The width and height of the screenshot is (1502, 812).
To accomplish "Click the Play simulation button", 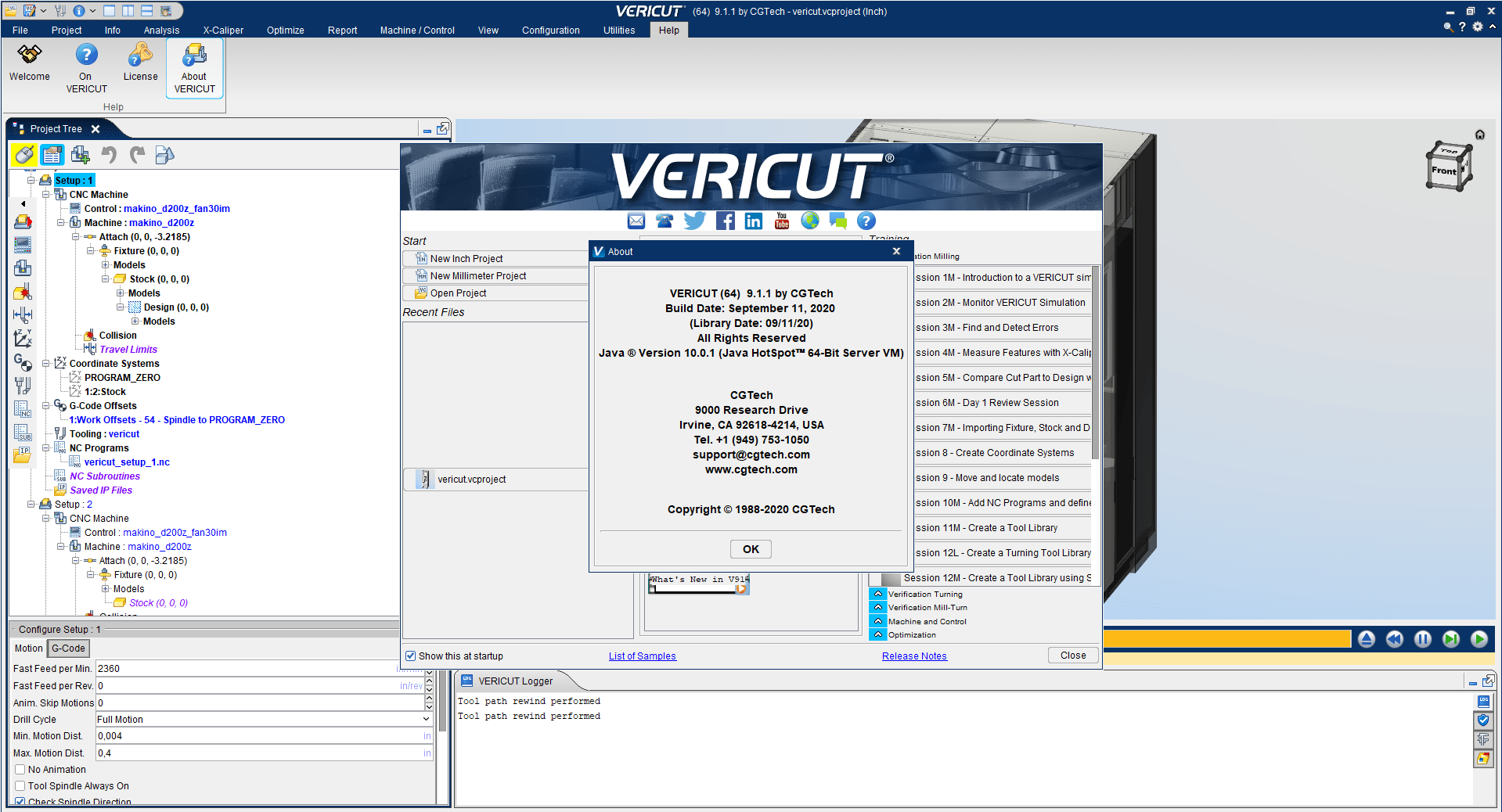I will click(x=1479, y=639).
